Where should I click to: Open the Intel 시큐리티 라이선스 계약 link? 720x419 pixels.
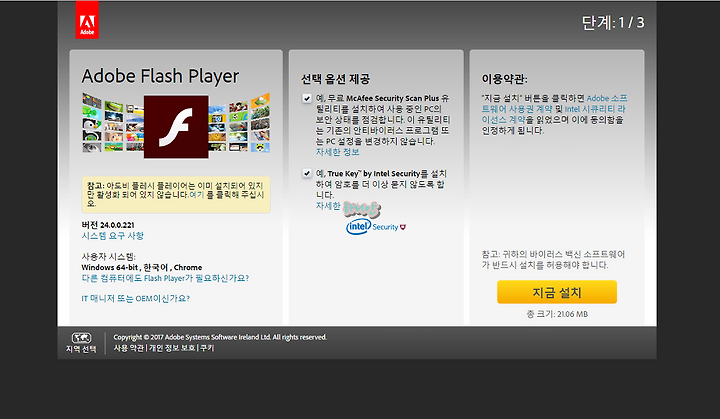click(x=553, y=114)
